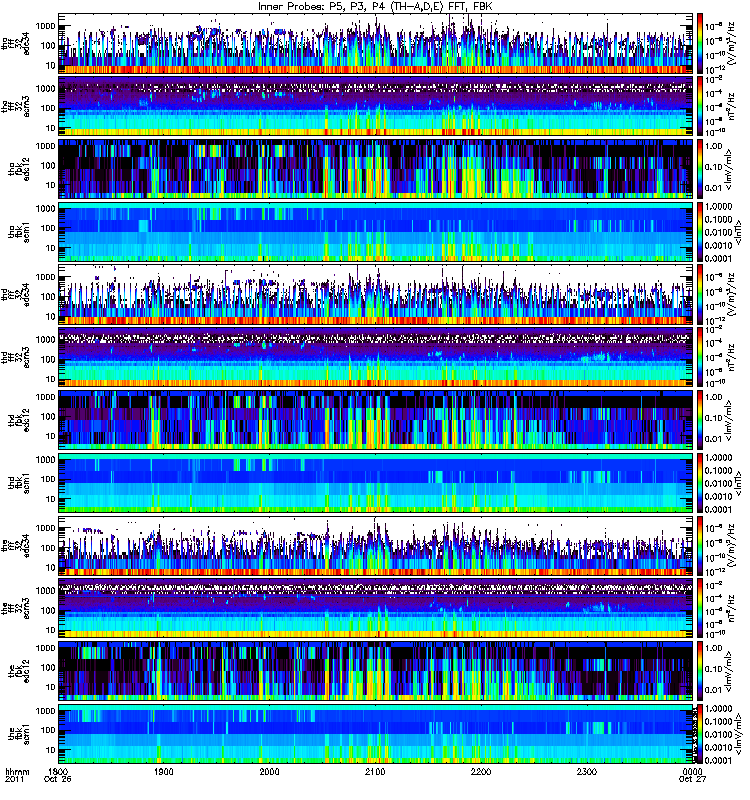Screen dimensions: 750x800
Task: Click the 0000 time axis label
Action: coord(692,771)
